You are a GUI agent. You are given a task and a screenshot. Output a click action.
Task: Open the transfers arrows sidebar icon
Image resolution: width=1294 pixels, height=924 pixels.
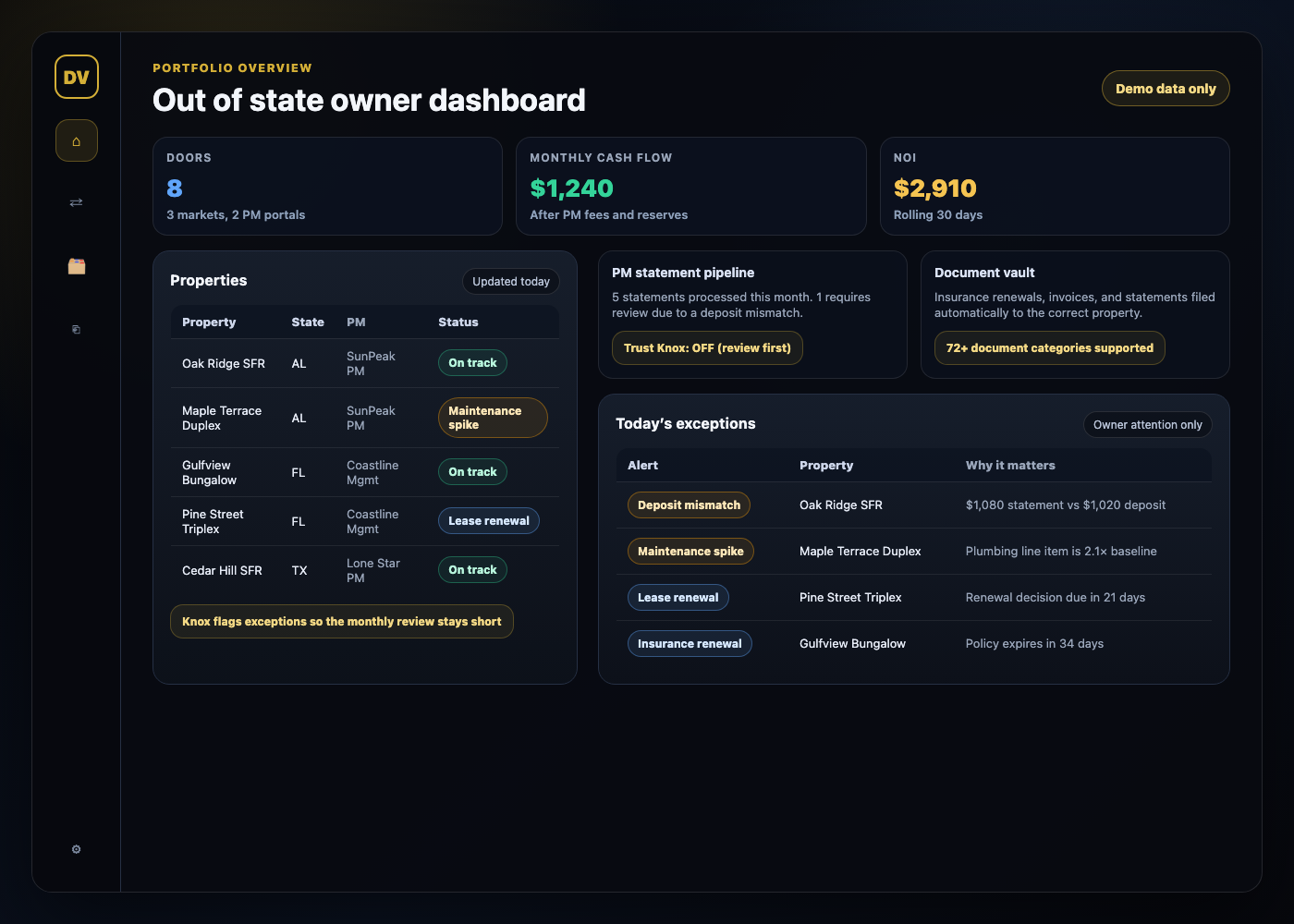pyautogui.click(x=77, y=202)
